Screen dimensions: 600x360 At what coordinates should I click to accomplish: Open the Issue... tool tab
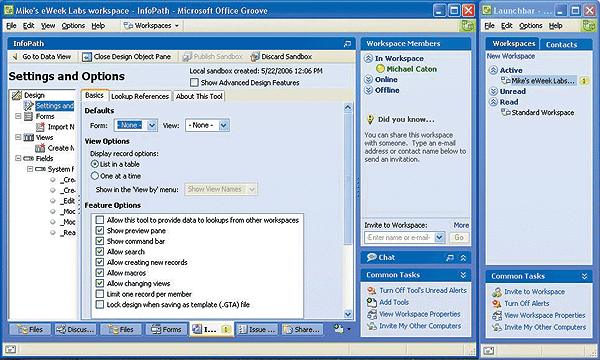[258, 329]
